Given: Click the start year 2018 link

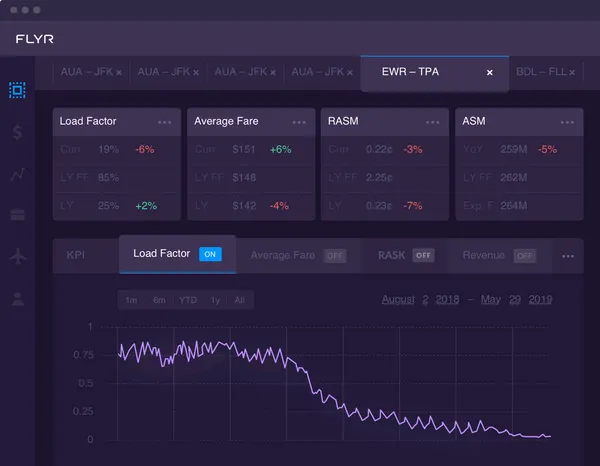Looking at the screenshot, I should (447, 299).
